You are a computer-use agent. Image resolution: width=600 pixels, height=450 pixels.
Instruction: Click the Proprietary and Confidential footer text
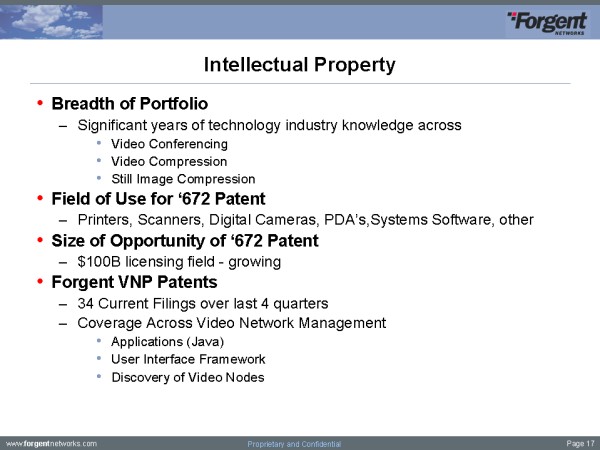pyautogui.click(x=294, y=443)
